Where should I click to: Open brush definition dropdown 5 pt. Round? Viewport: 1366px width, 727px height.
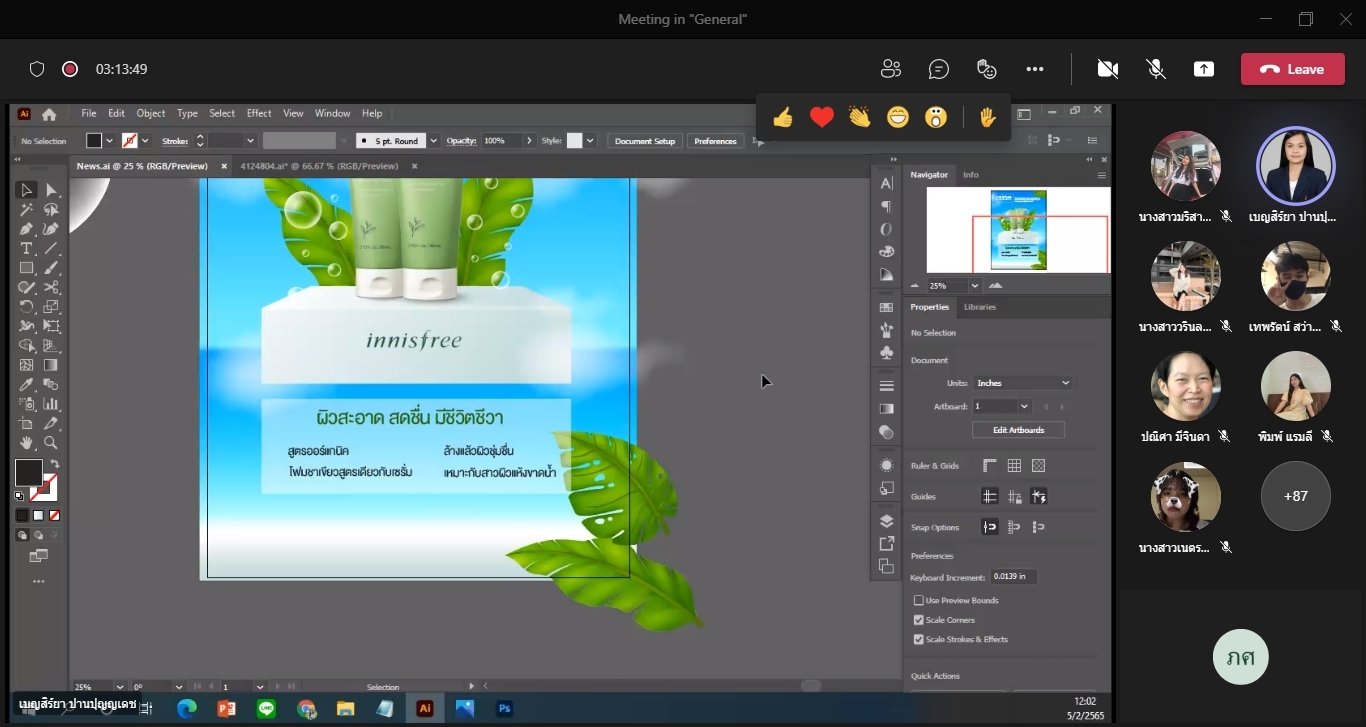click(433, 141)
